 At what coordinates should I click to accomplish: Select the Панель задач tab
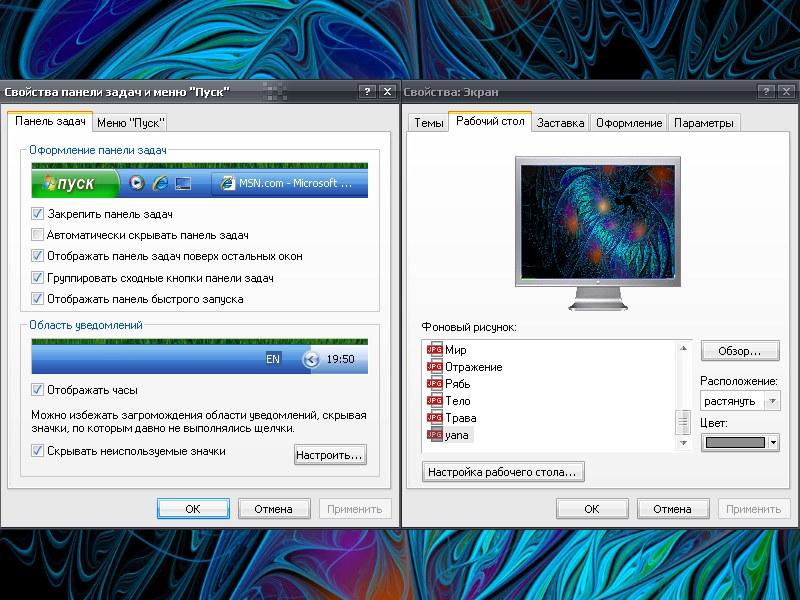point(51,121)
